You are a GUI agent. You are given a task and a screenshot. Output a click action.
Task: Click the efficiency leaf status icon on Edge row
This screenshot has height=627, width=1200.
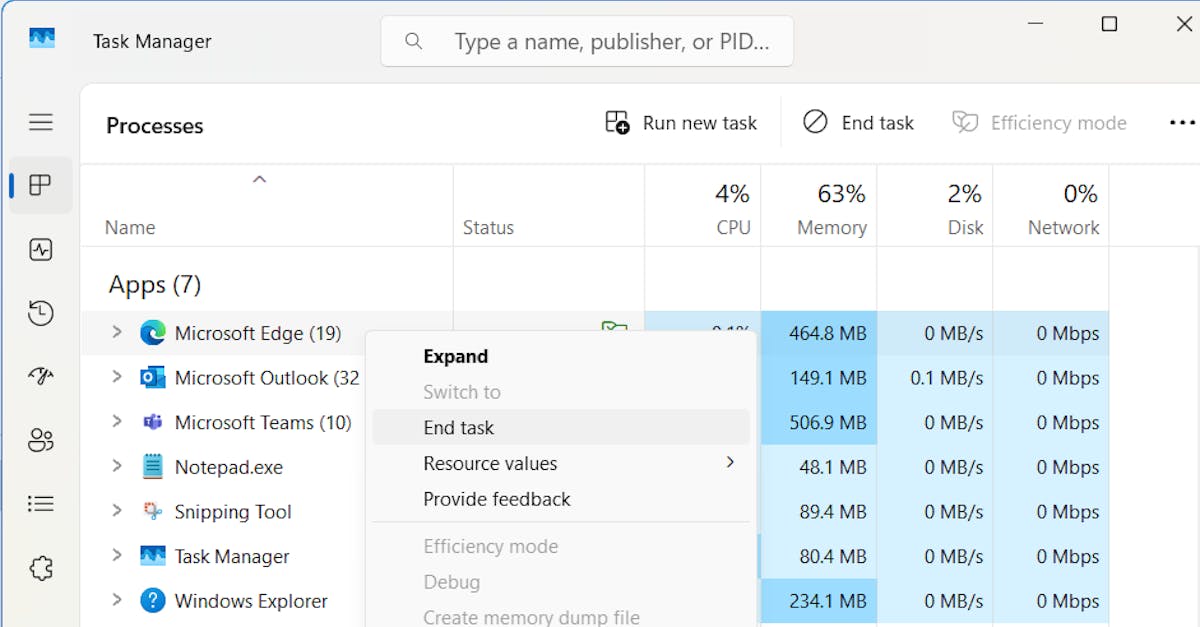[613, 326]
